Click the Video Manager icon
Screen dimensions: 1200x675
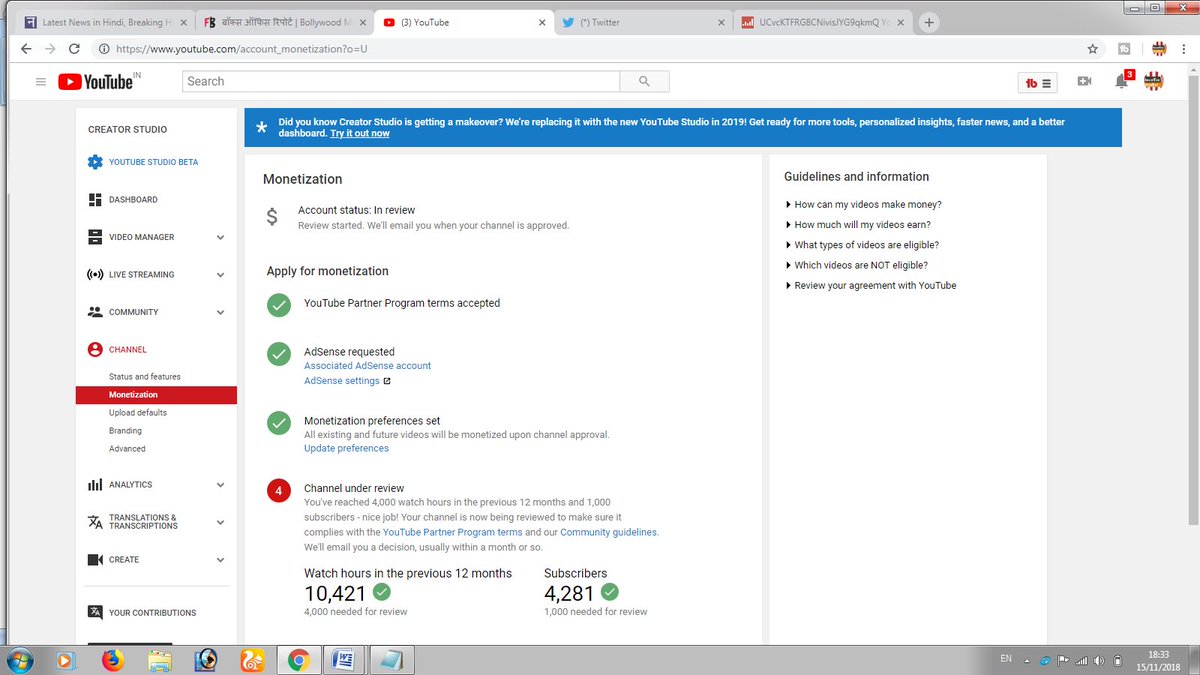tap(95, 237)
